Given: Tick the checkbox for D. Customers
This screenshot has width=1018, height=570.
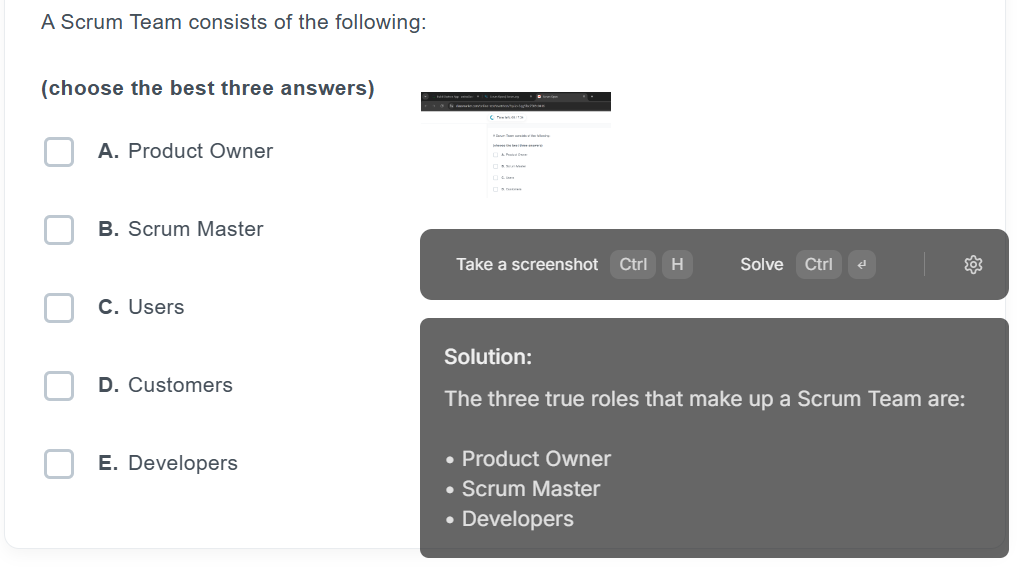Looking at the screenshot, I should click(59, 386).
